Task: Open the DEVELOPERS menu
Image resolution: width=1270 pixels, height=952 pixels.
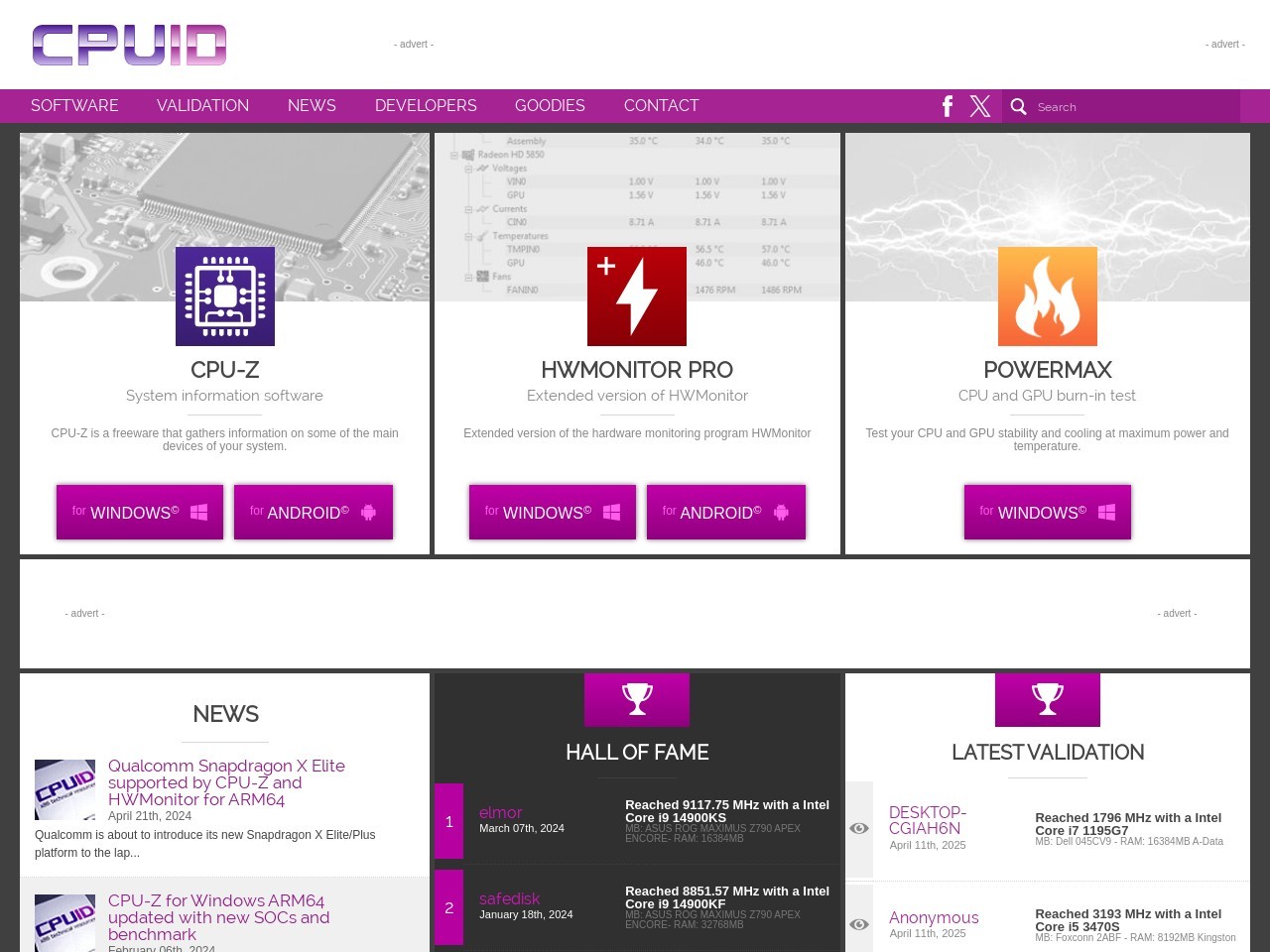Action: (x=426, y=106)
